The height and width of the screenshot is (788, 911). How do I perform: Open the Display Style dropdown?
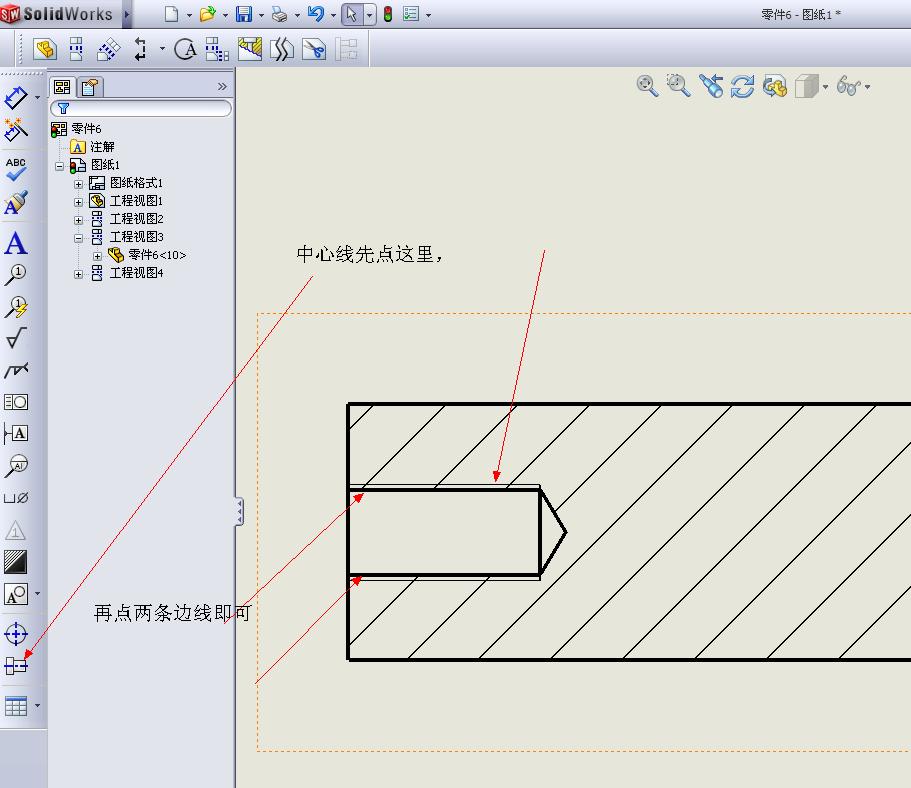pyautogui.click(x=825, y=87)
